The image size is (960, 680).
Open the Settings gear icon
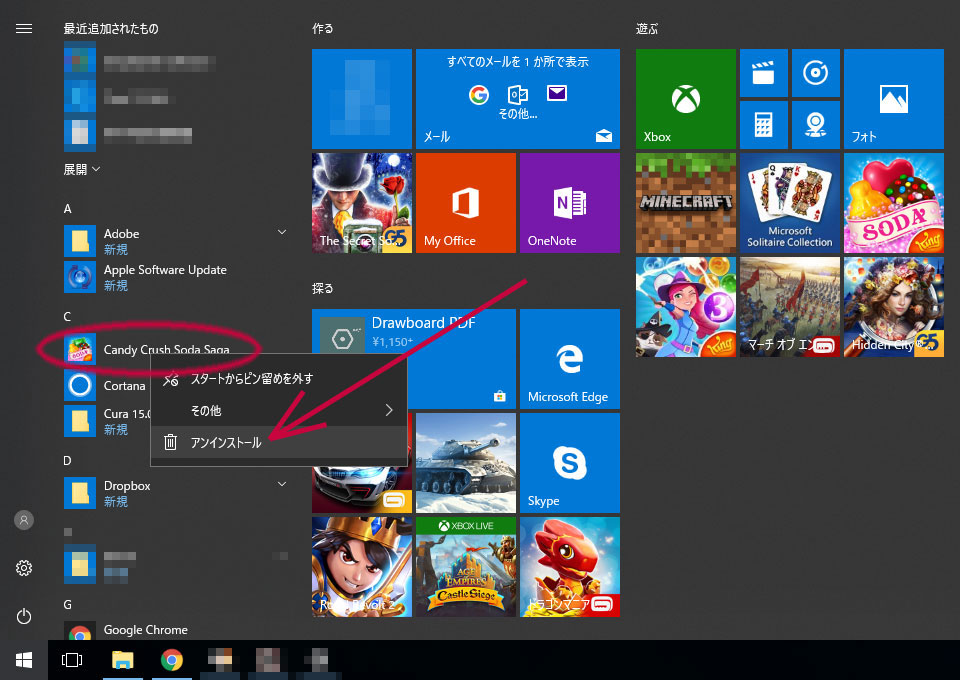click(x=24, y=568)
